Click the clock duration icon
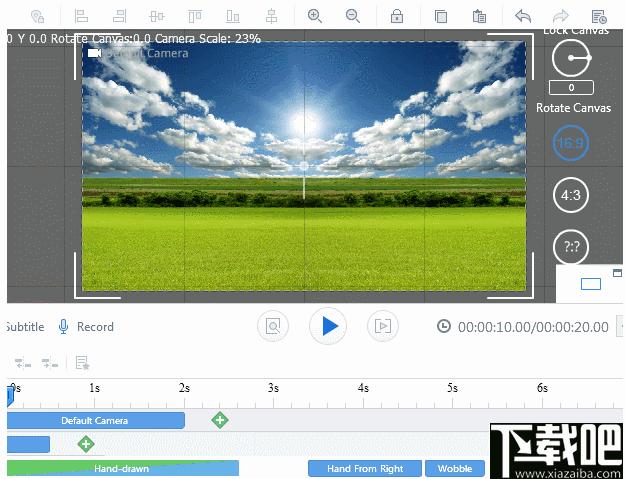The width and height of the screenshot is (625, 479). pos(444,326)
